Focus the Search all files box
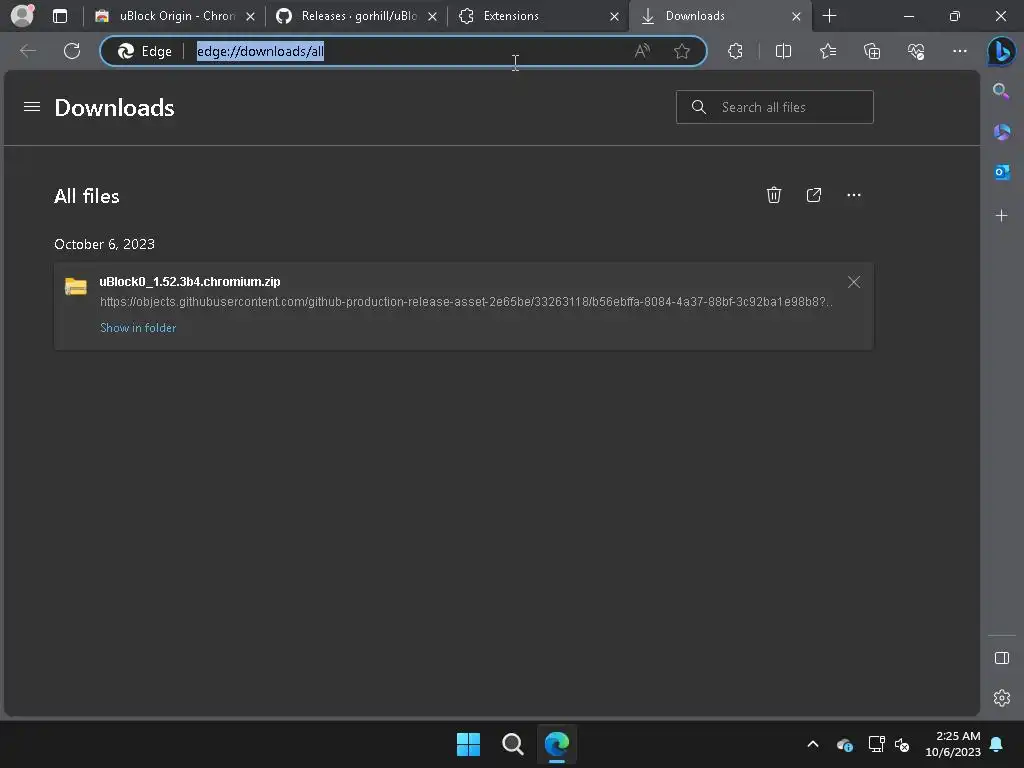 775,107
